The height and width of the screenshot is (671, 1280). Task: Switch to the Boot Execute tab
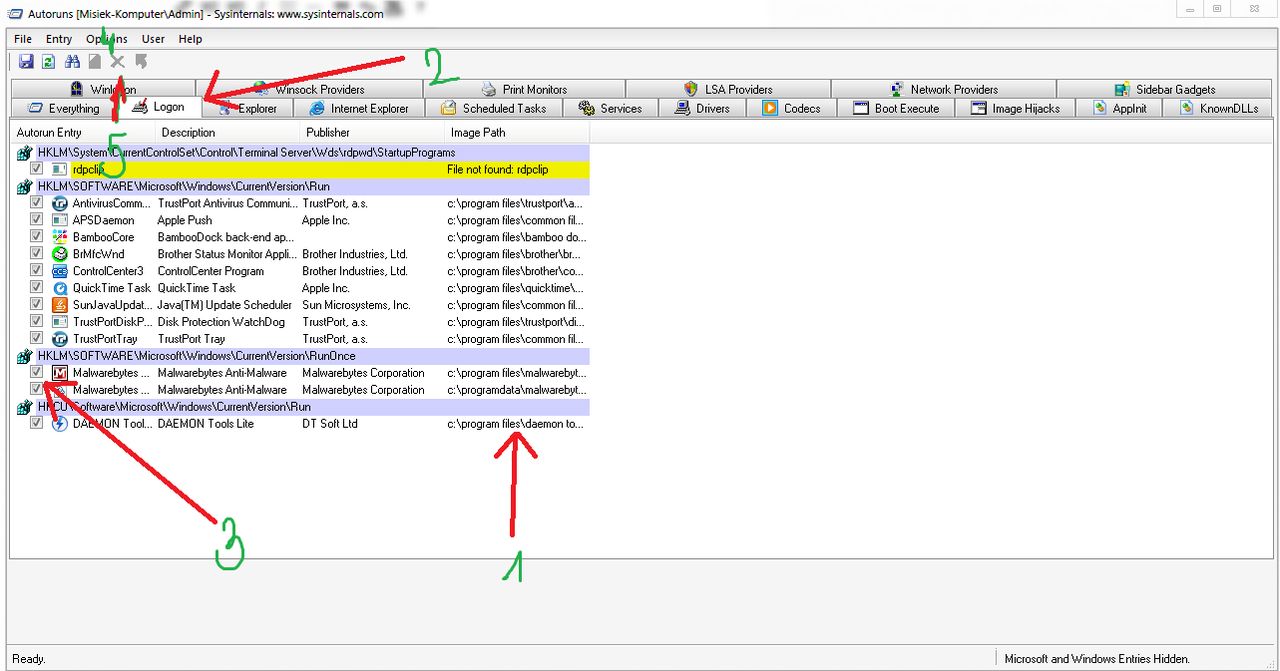pos(896,108)
